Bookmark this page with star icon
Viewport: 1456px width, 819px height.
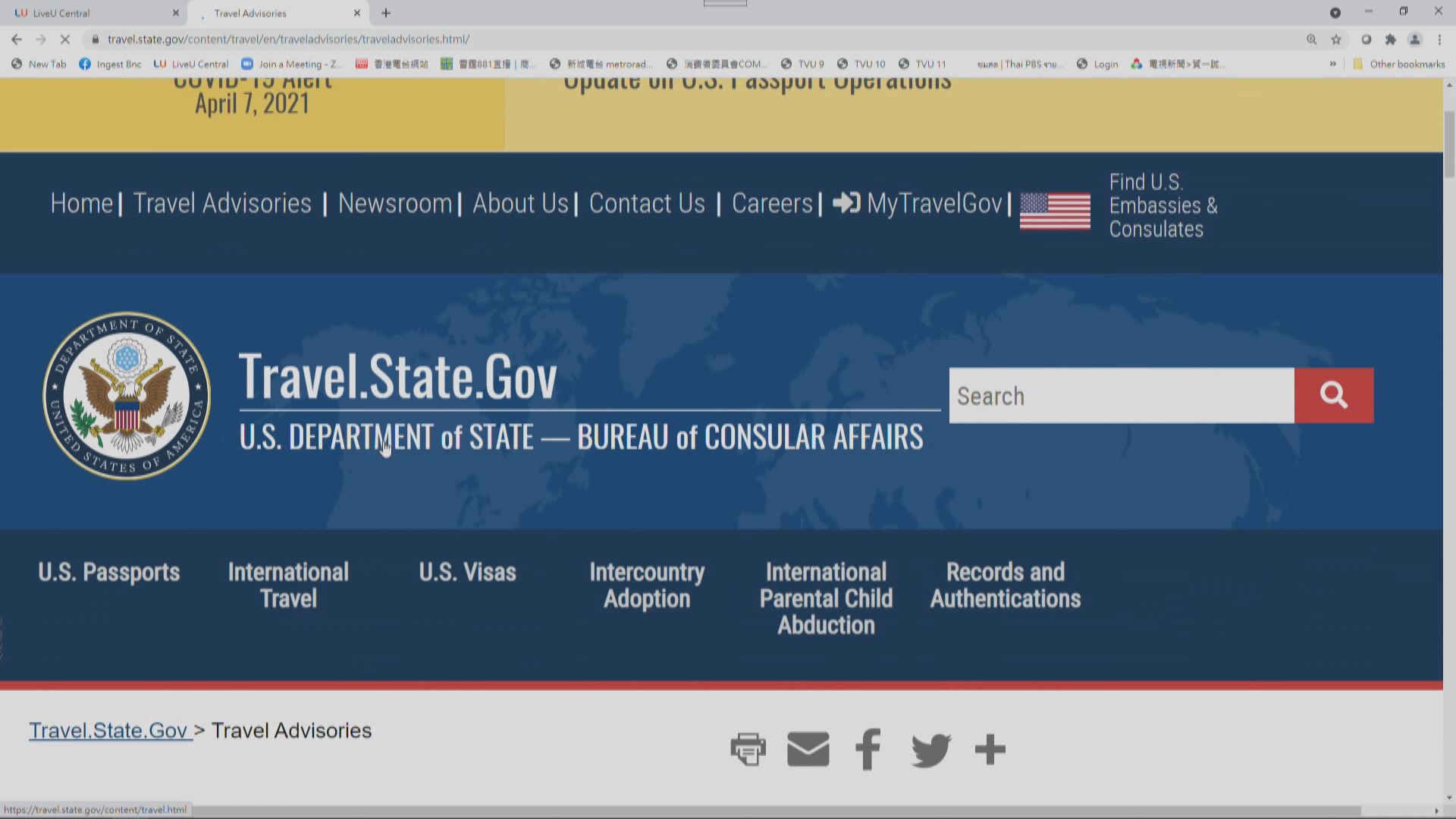click(x=1336, y=39)
